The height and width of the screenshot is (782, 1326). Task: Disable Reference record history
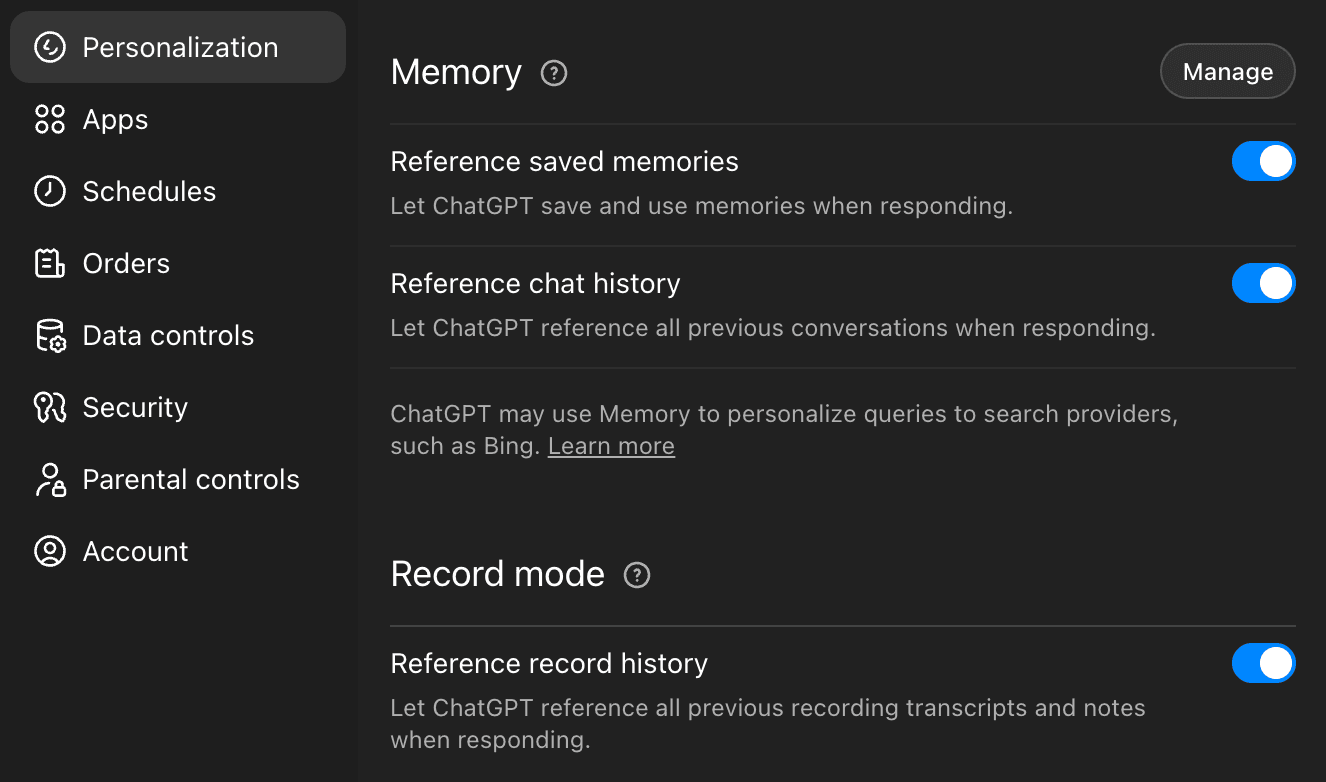(1264, 663)
